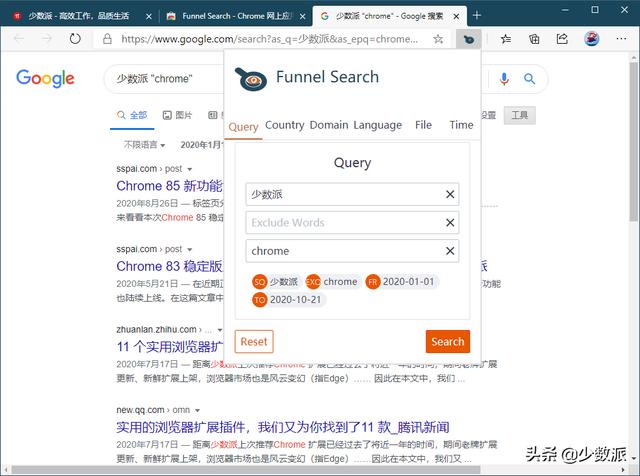
Task: Close the Funnel Search web store tab
Action: pos(302,16)
